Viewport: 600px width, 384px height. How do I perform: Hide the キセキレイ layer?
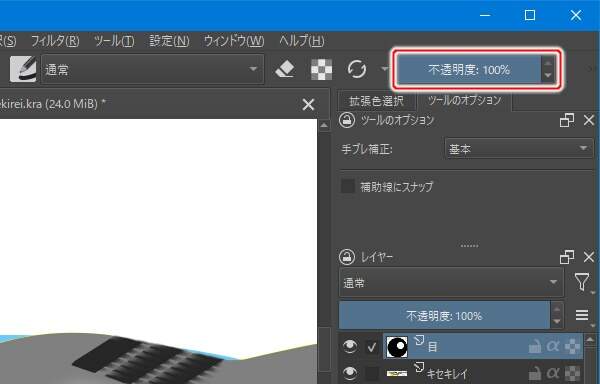point(350,373)
